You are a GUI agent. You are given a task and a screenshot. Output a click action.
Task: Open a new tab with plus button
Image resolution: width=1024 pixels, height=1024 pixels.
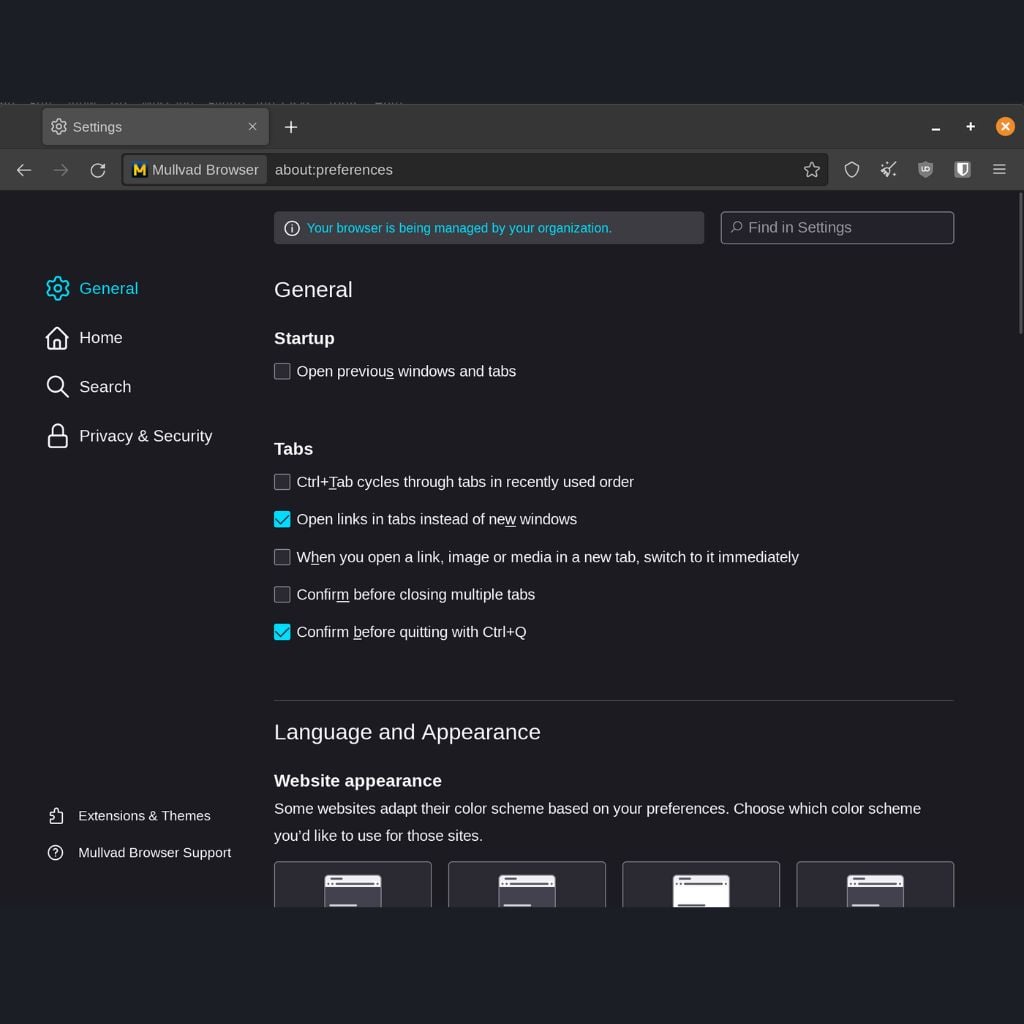(x=291, y=127)
